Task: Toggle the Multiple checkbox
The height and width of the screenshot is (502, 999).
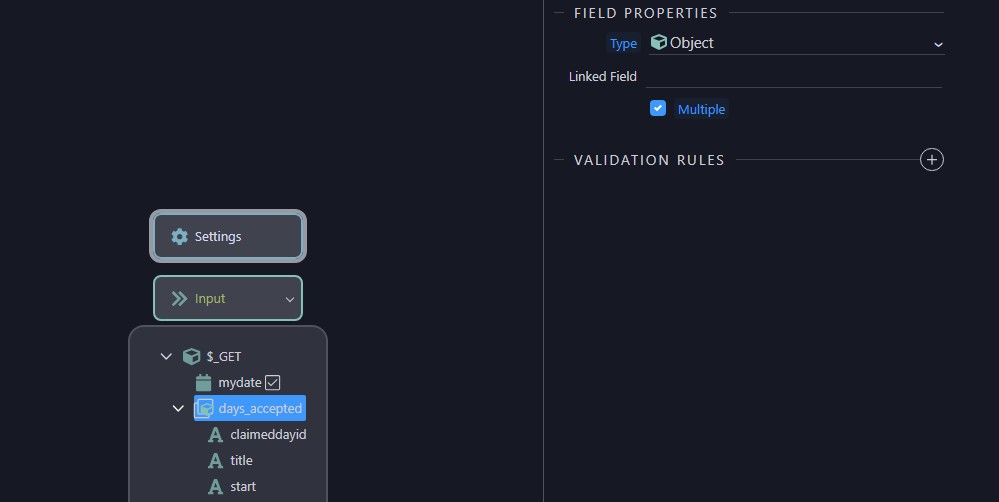Action: click(x=658, y=108)
